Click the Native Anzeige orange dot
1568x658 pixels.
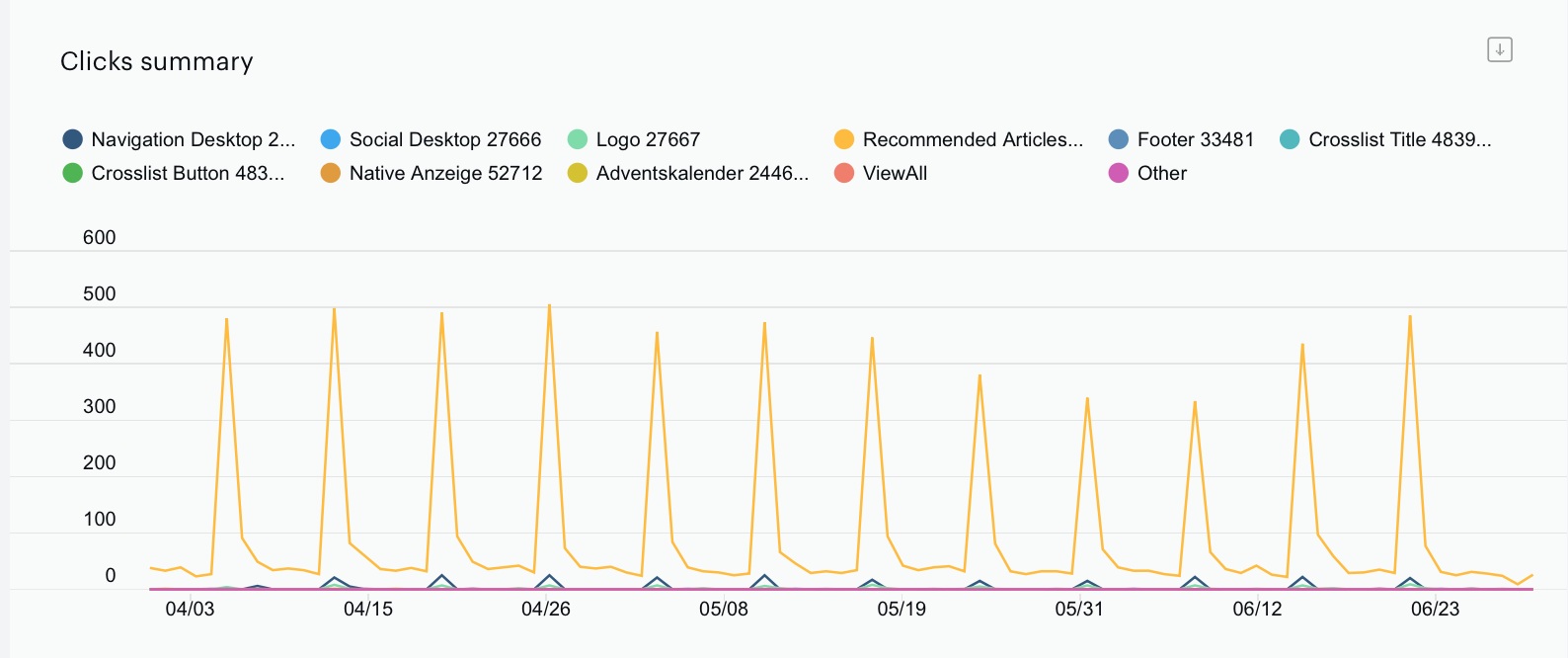point(331,173)
